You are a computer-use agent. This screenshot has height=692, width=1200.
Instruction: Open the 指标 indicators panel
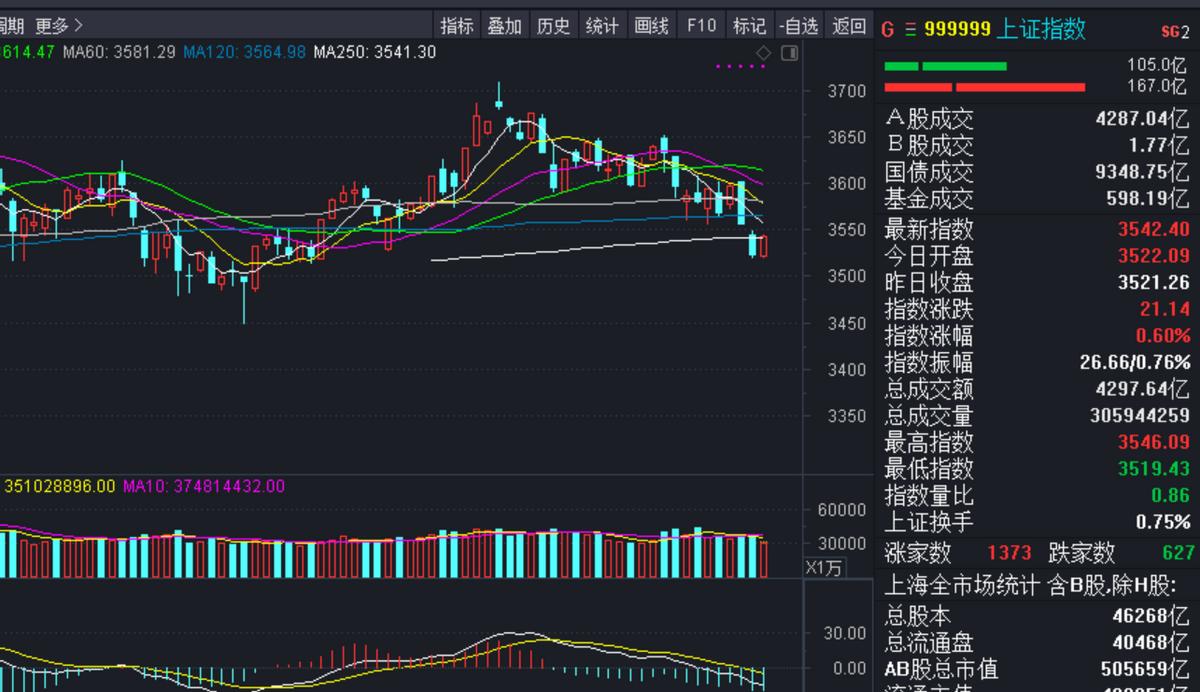(x=457, y=26)
